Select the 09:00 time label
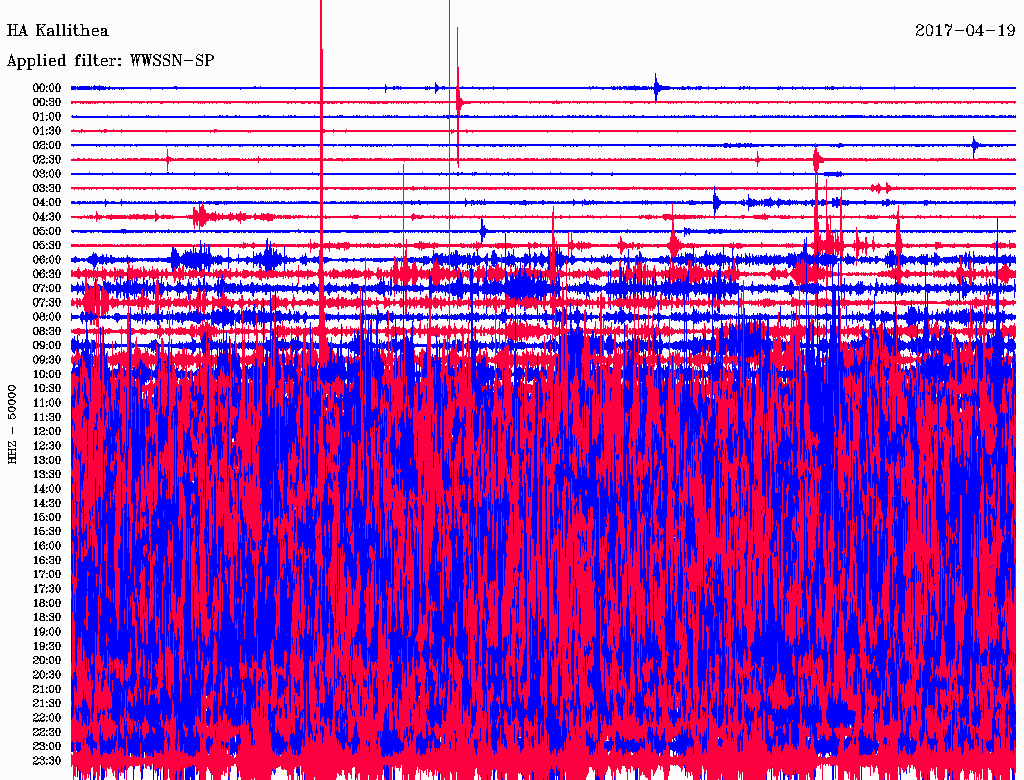This screenshot has height=780, width=1024. [47, 346]
